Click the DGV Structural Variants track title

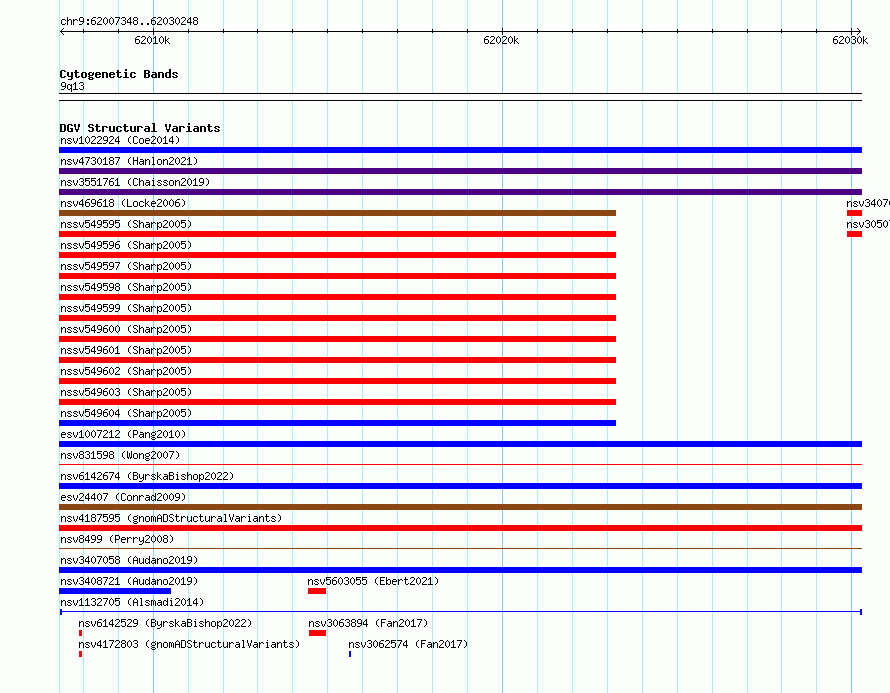(x=140, y=128)
